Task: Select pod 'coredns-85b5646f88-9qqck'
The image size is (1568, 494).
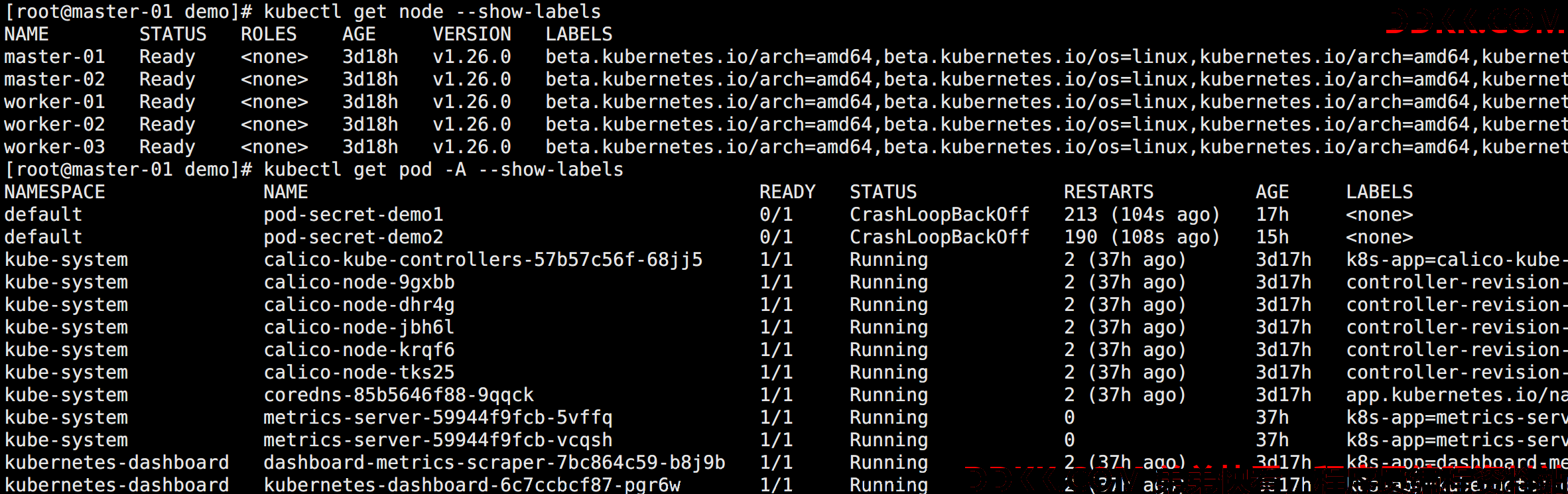Action: coord(399,395)
